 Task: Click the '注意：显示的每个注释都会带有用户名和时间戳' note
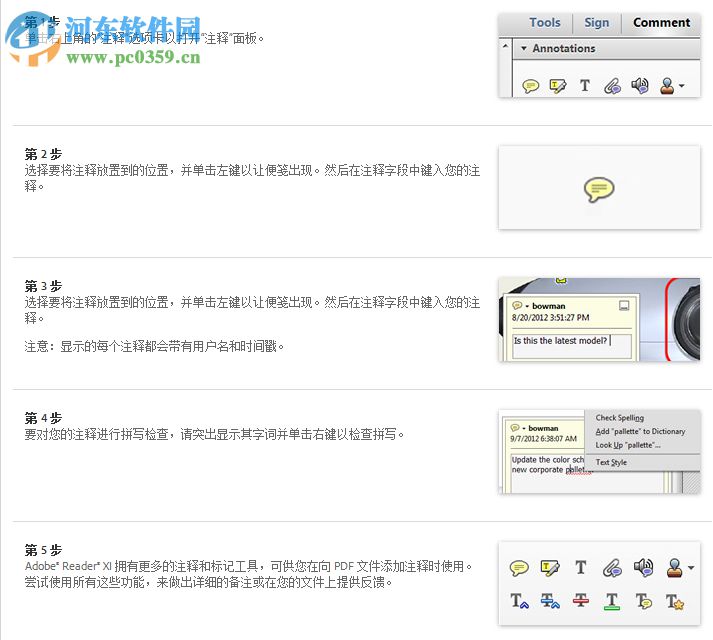155,347
